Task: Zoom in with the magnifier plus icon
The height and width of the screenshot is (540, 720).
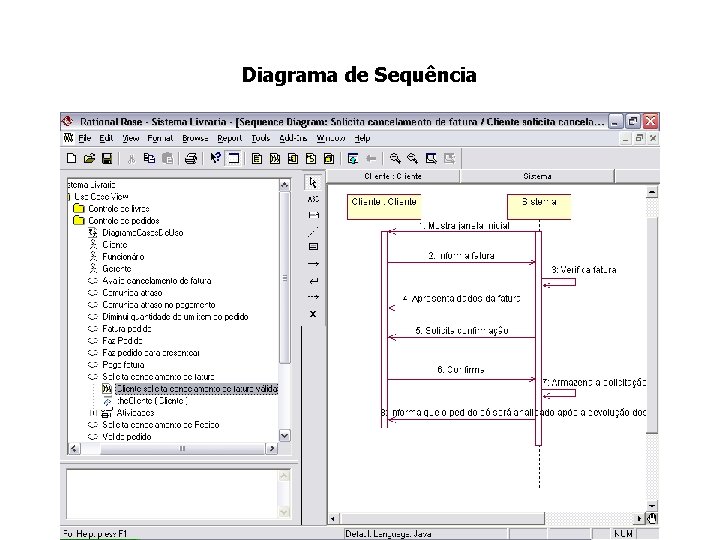Action: point(394,158)
